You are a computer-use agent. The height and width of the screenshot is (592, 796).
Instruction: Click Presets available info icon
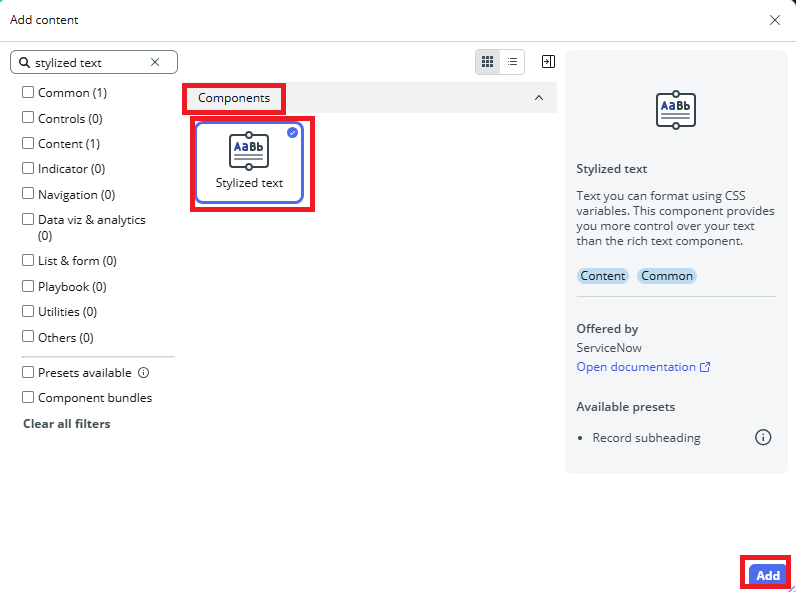tap(143, 373)
